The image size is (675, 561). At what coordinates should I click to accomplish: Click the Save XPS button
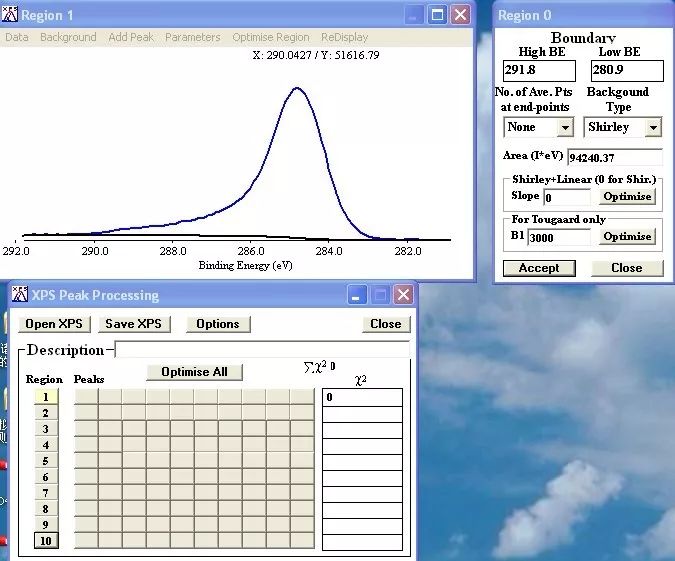[x=134, y=324]
